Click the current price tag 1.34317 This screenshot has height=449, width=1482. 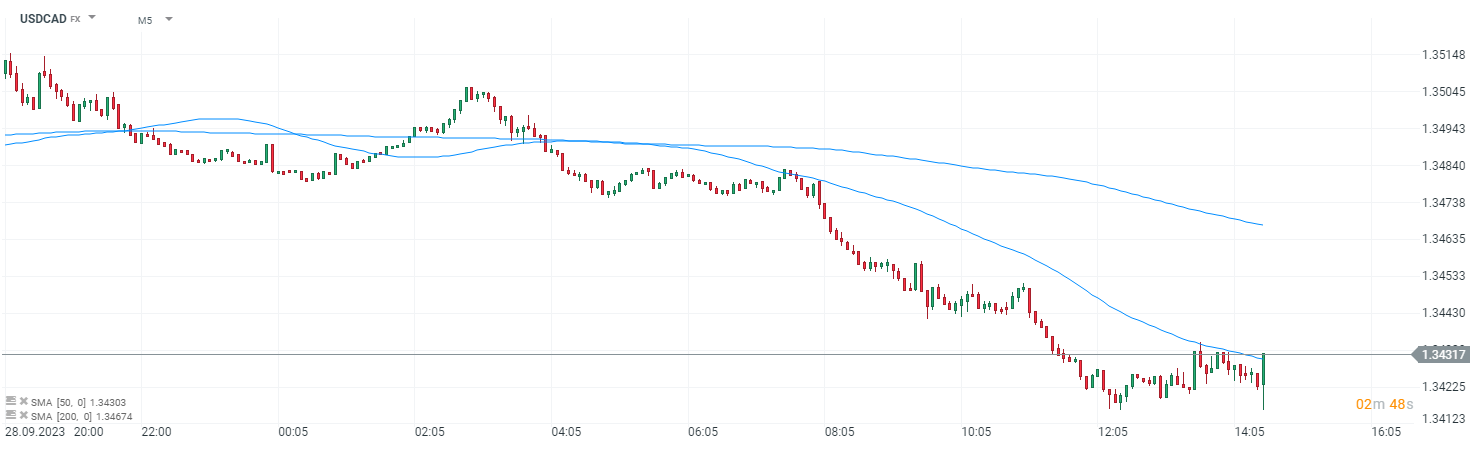[1443, 354]
